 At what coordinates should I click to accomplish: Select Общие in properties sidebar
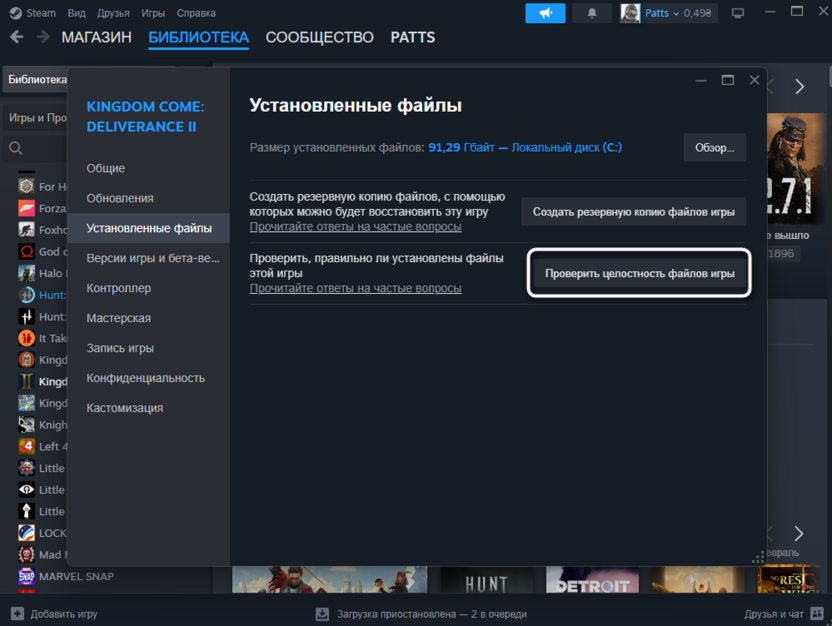coord(149,168)
